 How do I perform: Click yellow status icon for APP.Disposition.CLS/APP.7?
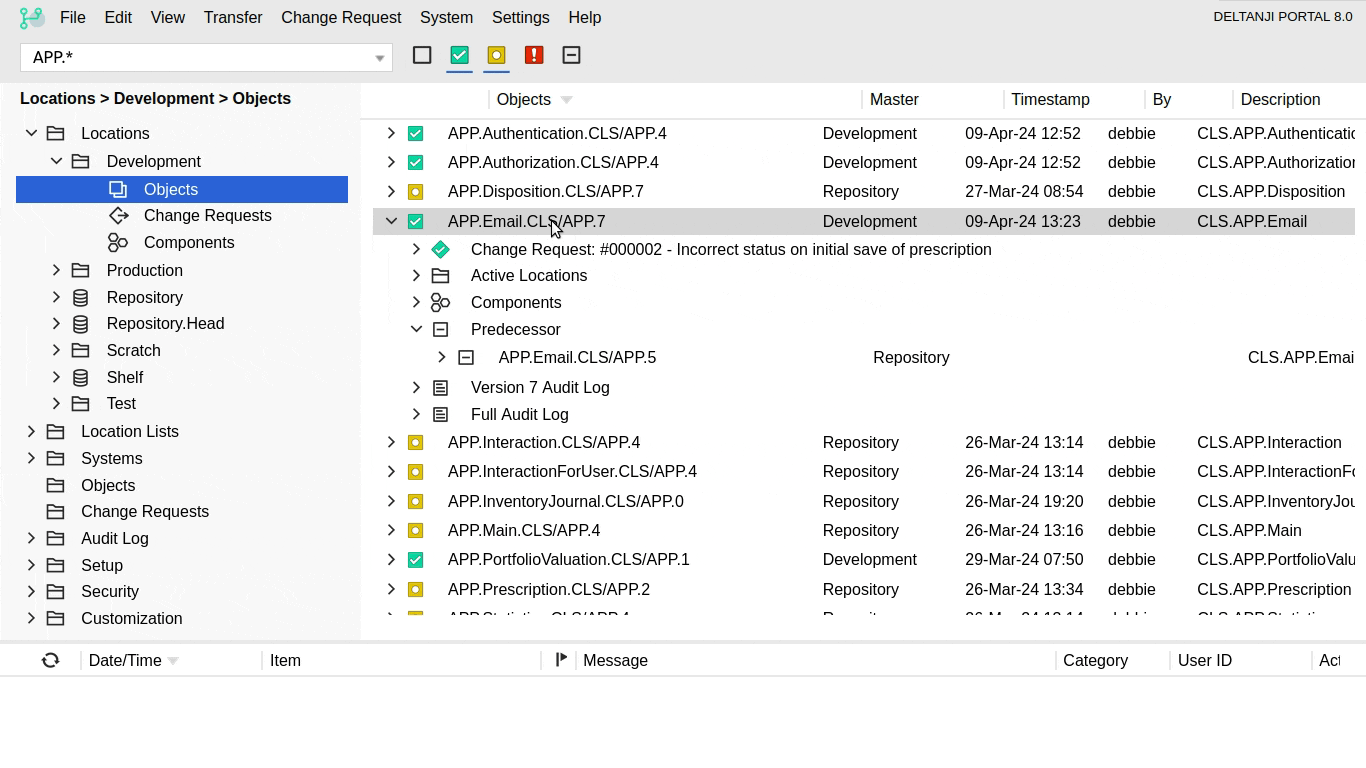pyautogui.click(x=415, y=191)
